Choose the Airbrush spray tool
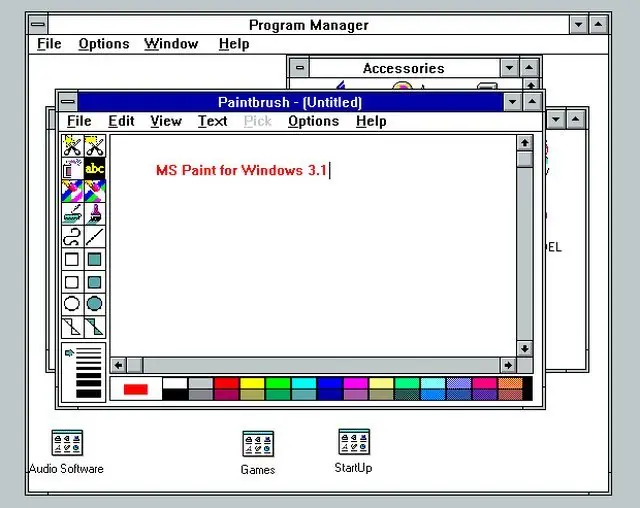 pyautogui.click(x=72, y=169)
